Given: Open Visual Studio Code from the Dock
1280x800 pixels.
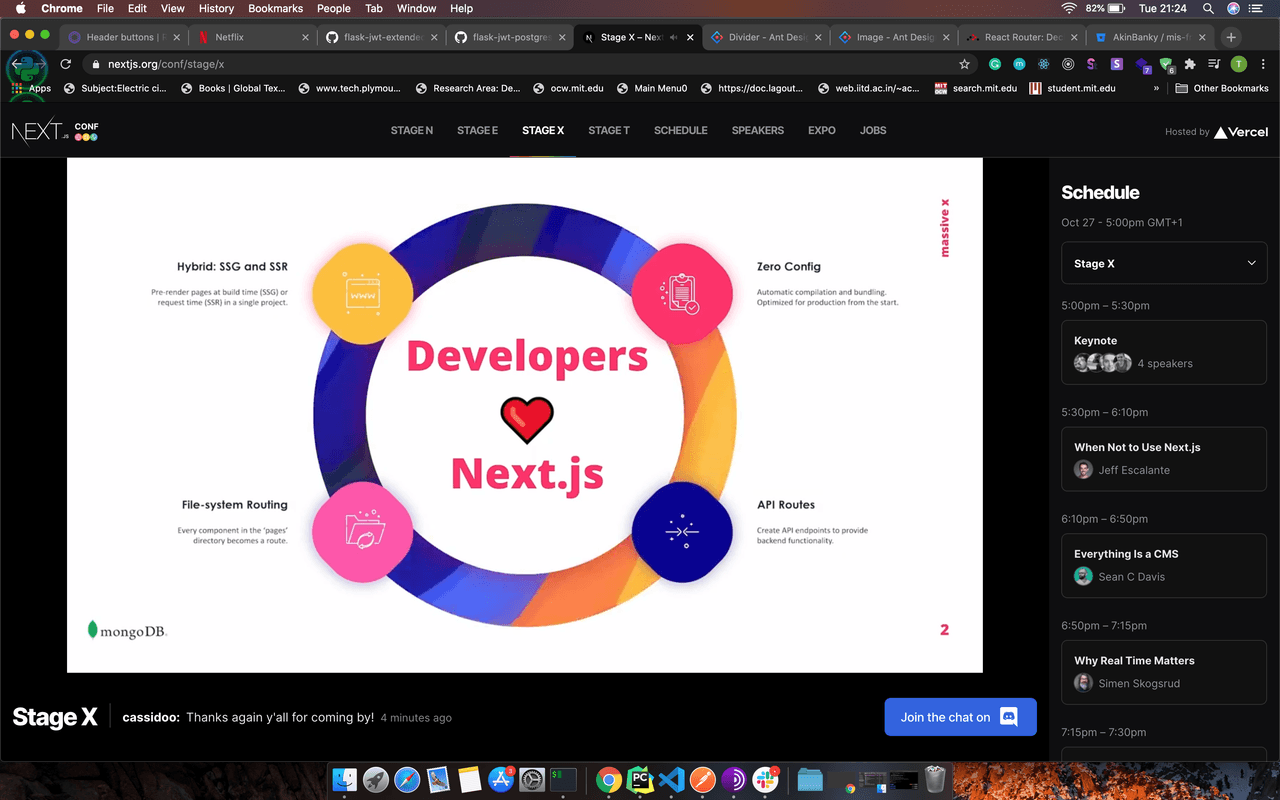Looking at the screenshot, I should pos(671,779).
